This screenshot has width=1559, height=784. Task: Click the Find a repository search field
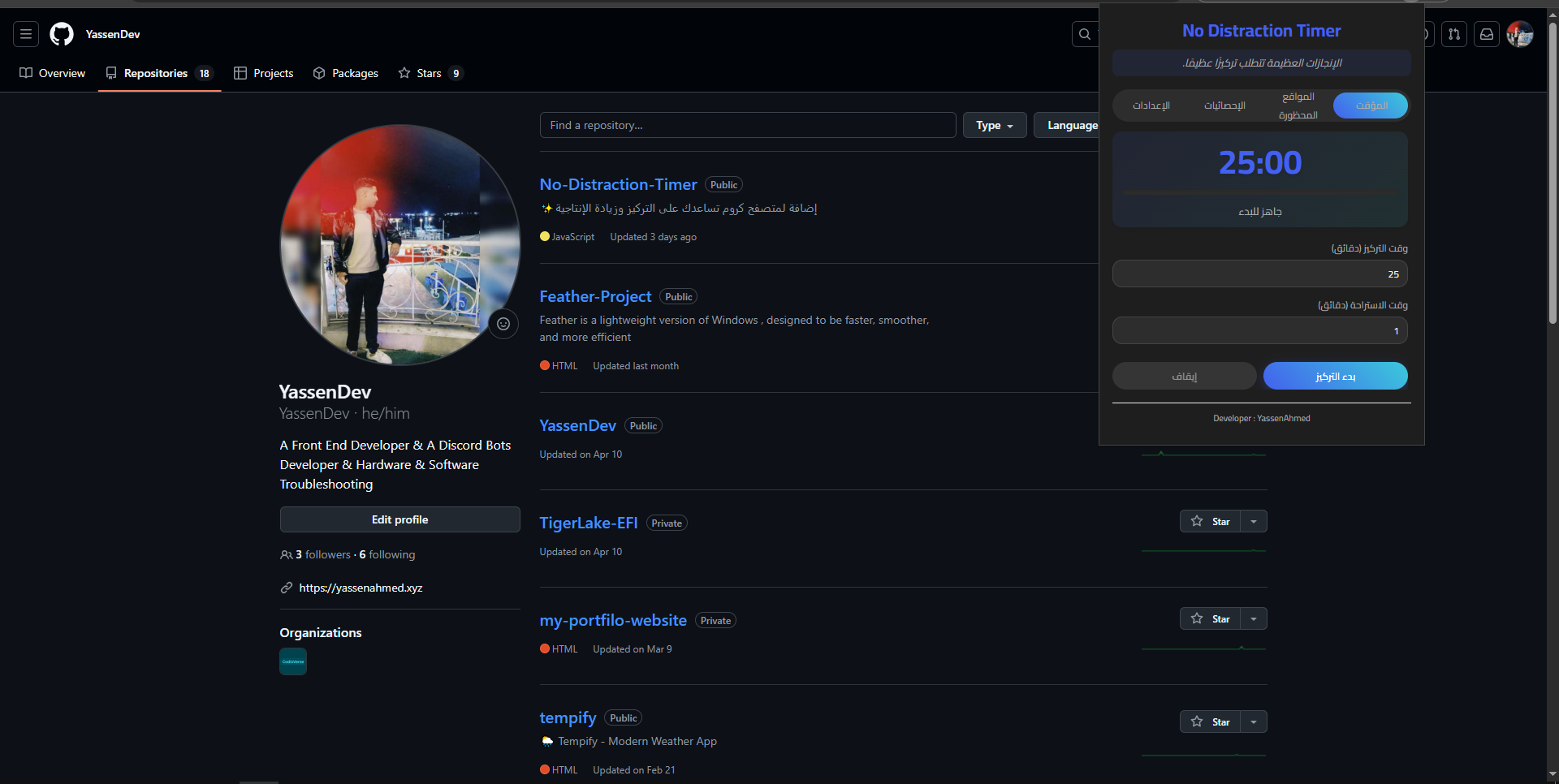point(747,126)
